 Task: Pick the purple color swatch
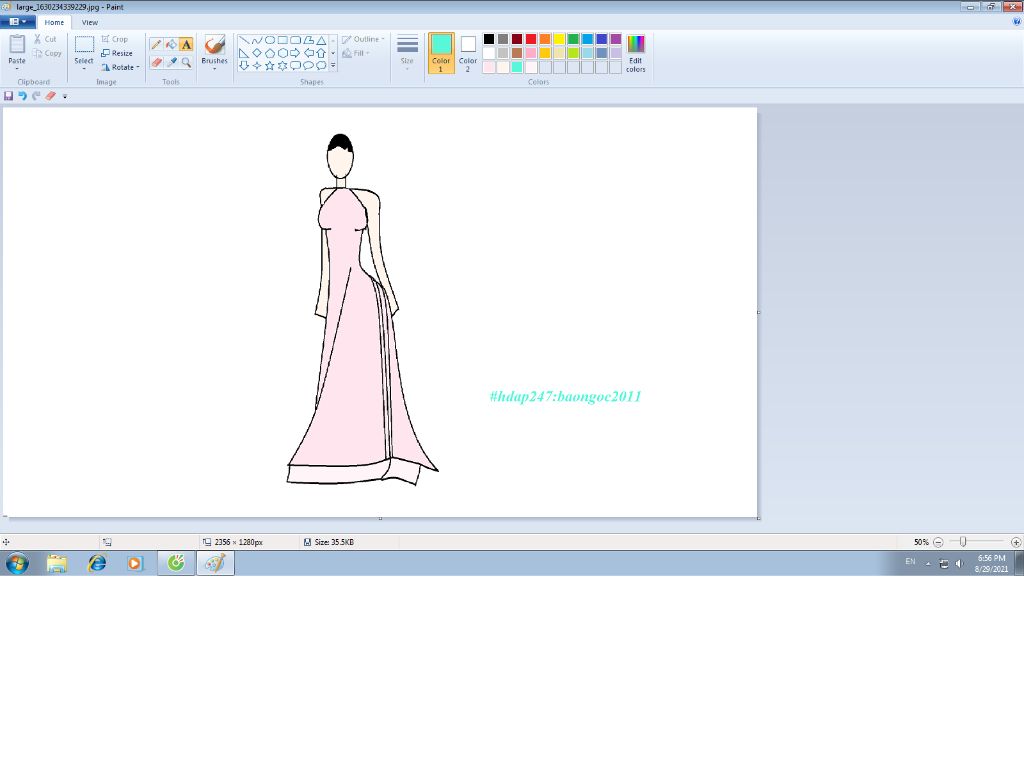tap(615, 39)
